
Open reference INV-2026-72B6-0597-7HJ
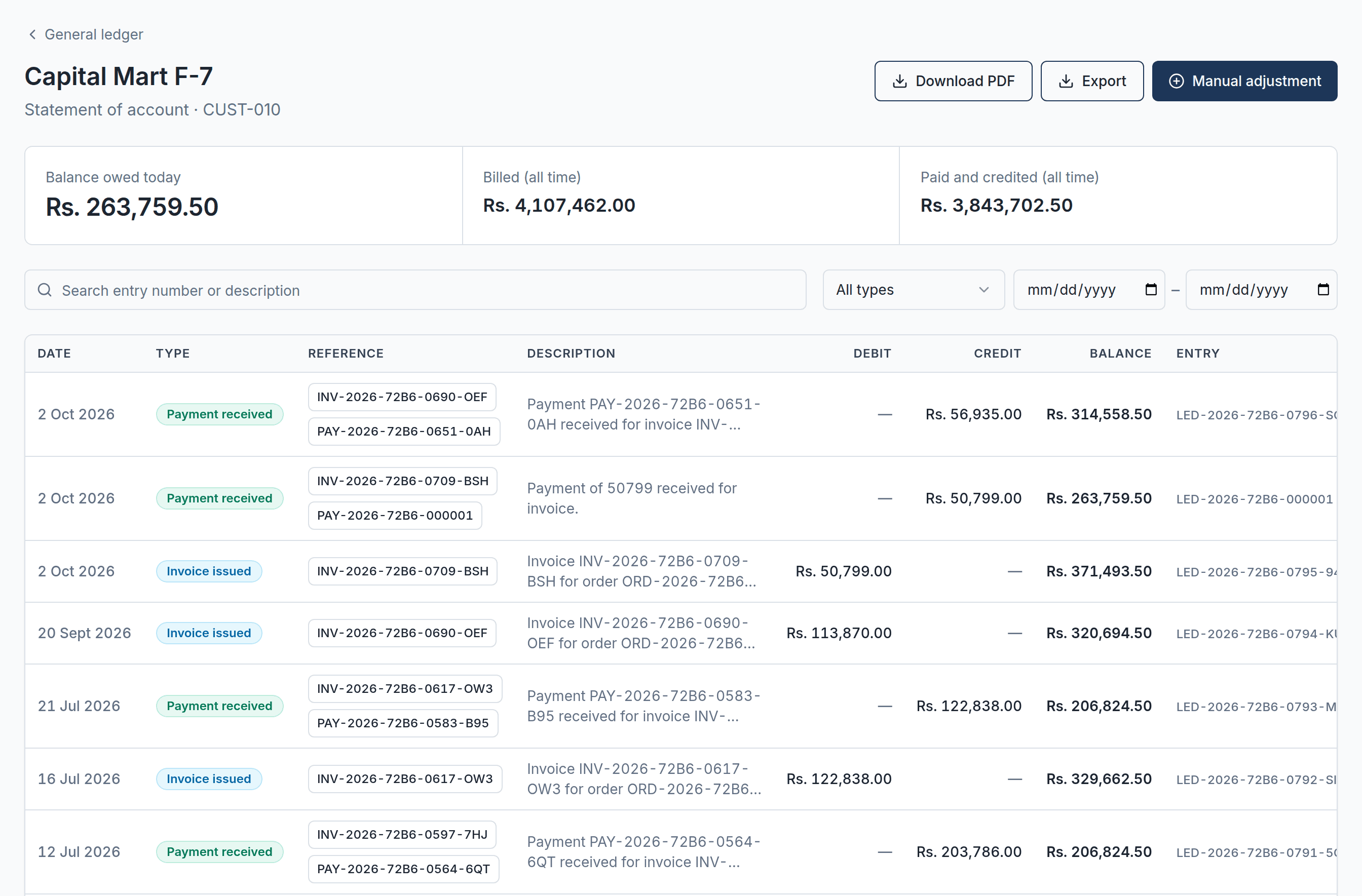tap(402, 835)
